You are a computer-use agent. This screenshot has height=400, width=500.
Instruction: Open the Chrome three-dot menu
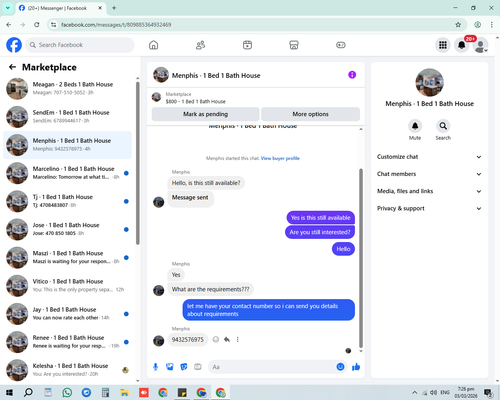[492, 25]
